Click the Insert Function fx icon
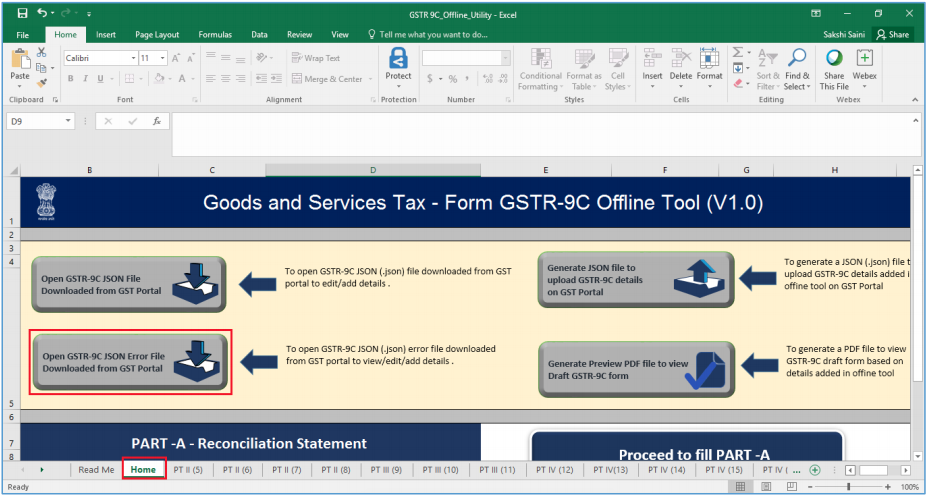The image size is (928, 495). click(157, 121)
